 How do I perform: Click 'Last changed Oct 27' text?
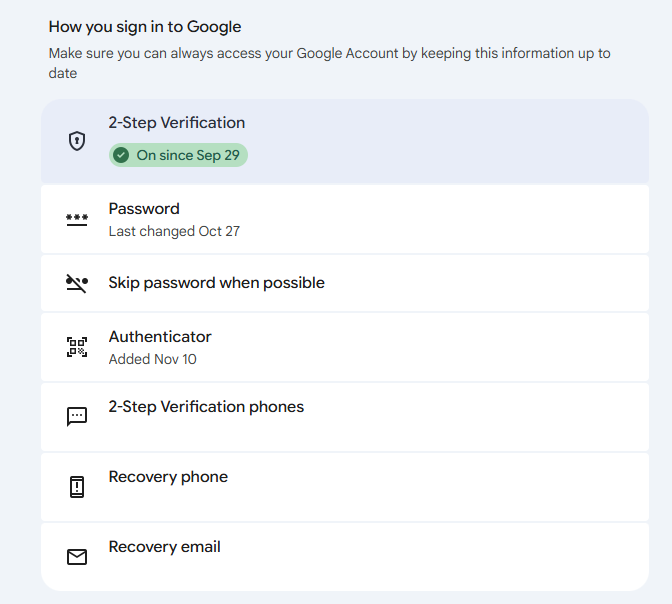(x=174, y=231)
